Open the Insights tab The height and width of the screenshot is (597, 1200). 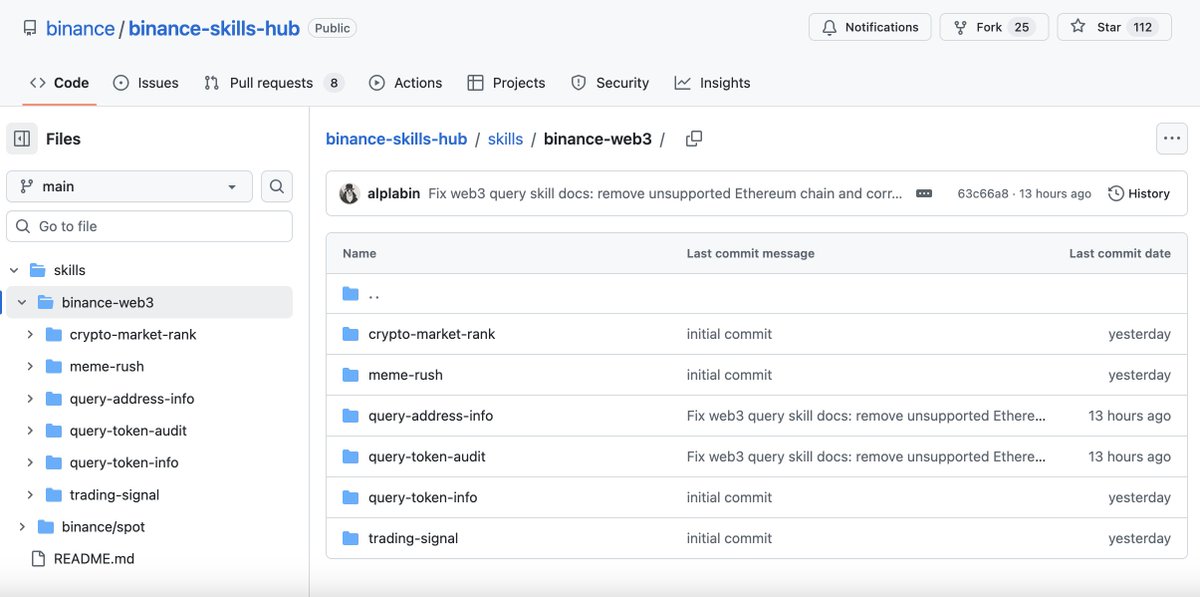click(x=712, y=83)
